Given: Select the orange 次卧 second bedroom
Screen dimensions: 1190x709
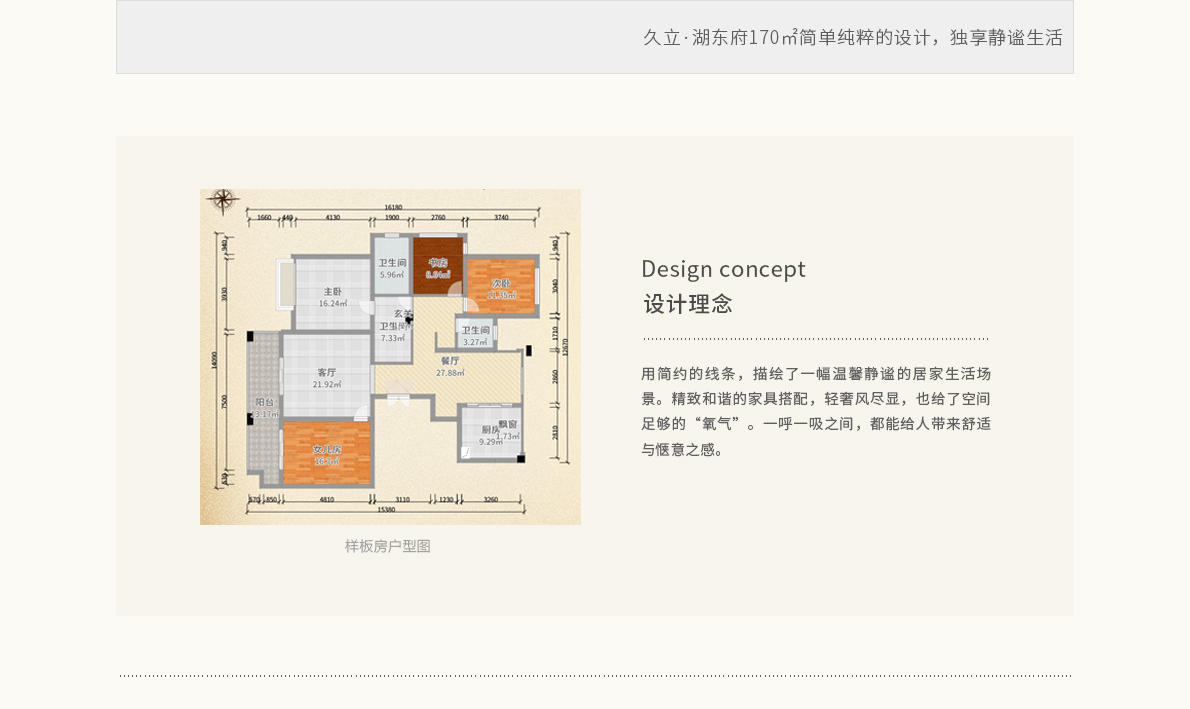Looking at the screenshot, I should [501, 288].
